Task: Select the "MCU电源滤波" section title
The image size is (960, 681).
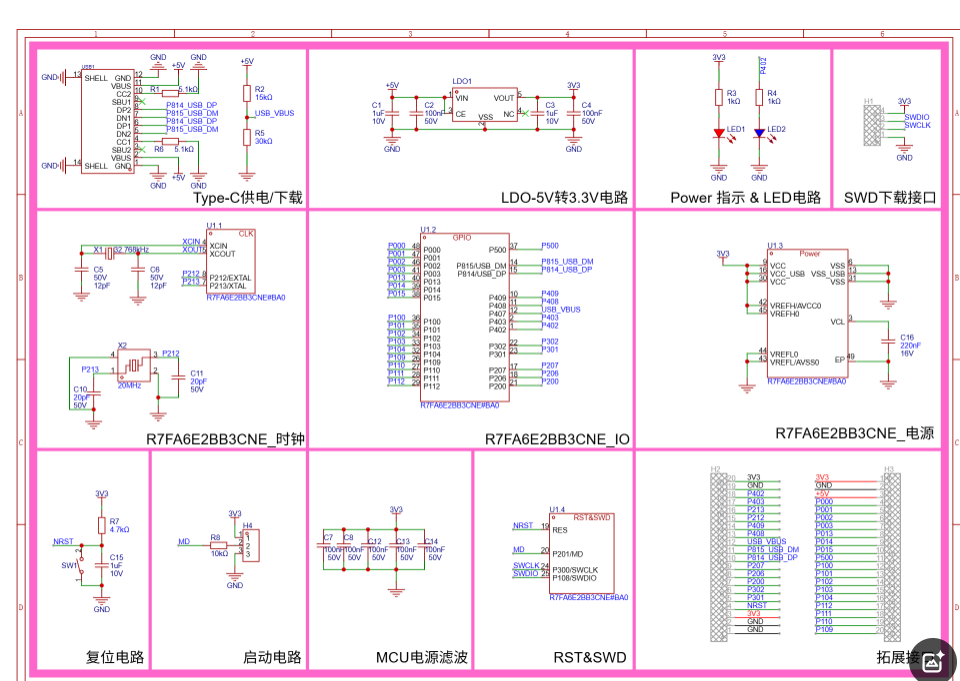Action: click(422, 658)
